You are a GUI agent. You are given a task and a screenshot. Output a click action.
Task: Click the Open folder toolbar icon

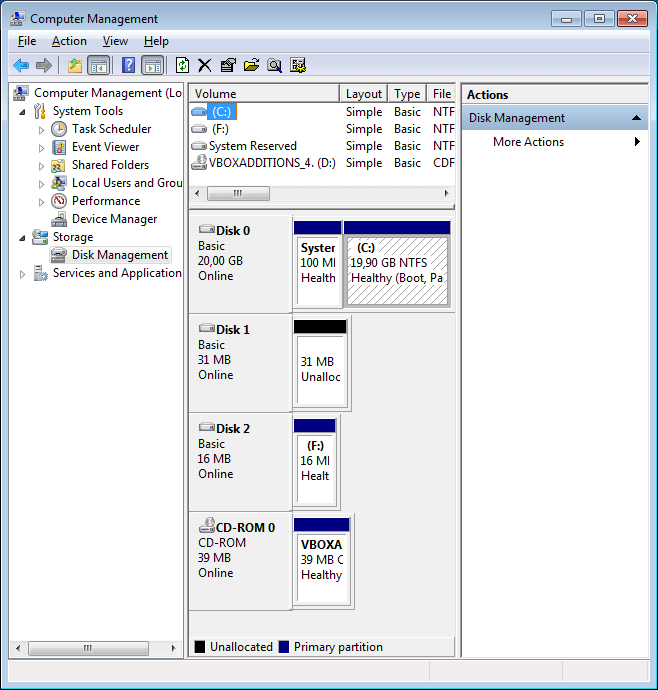point(251,66)
